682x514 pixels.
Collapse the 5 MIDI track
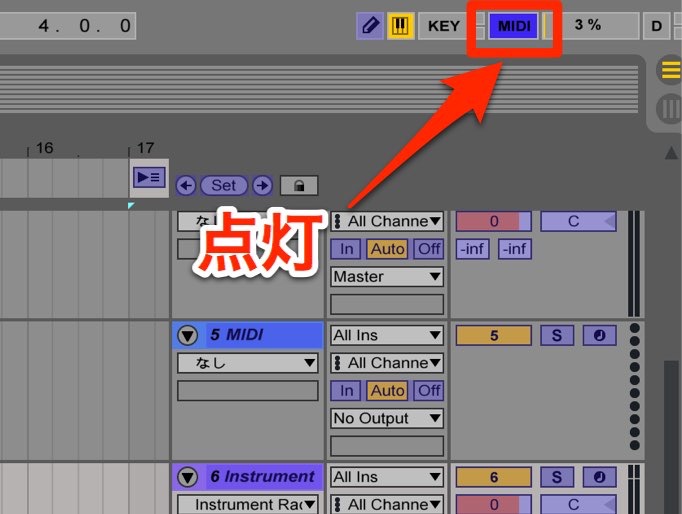click(x=188, y=335)
